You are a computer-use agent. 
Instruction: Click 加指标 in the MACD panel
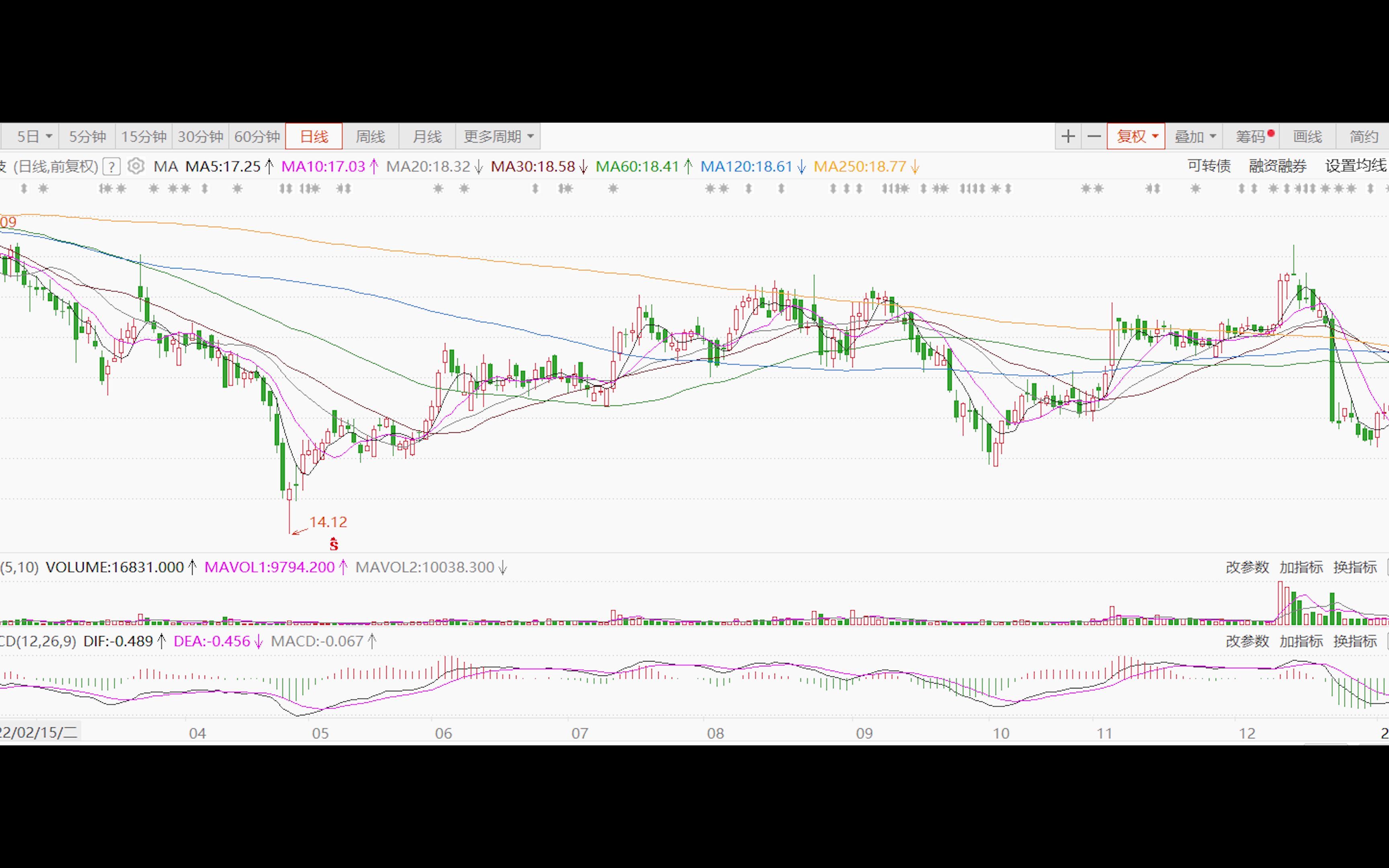tap(1301, 641)
